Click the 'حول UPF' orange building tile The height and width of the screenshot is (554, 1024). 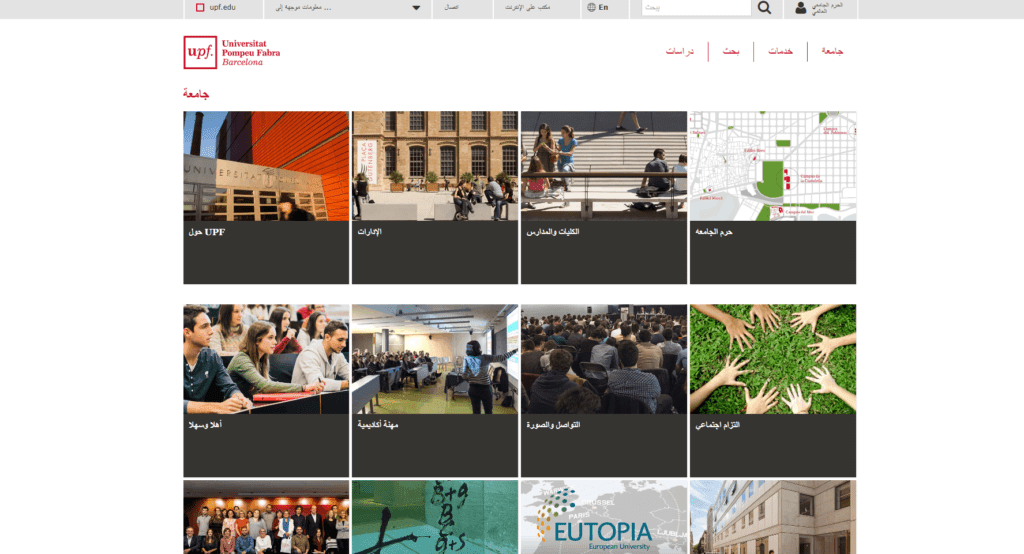click(x=266, y=196)
